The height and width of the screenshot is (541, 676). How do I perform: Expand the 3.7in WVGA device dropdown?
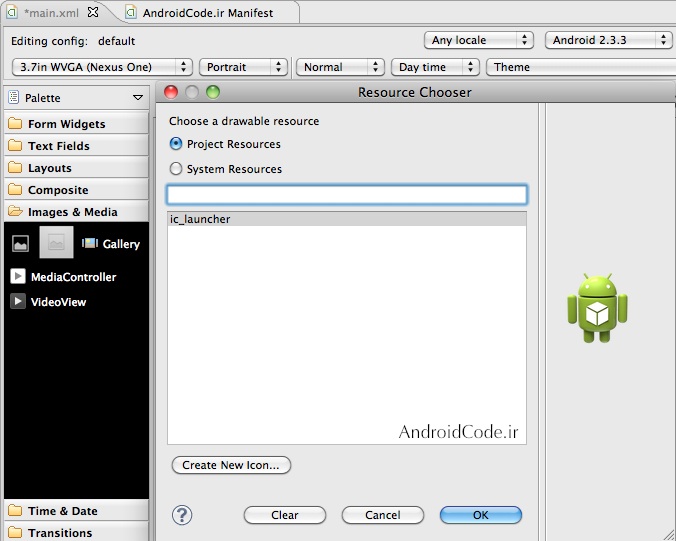coord(101,67)
